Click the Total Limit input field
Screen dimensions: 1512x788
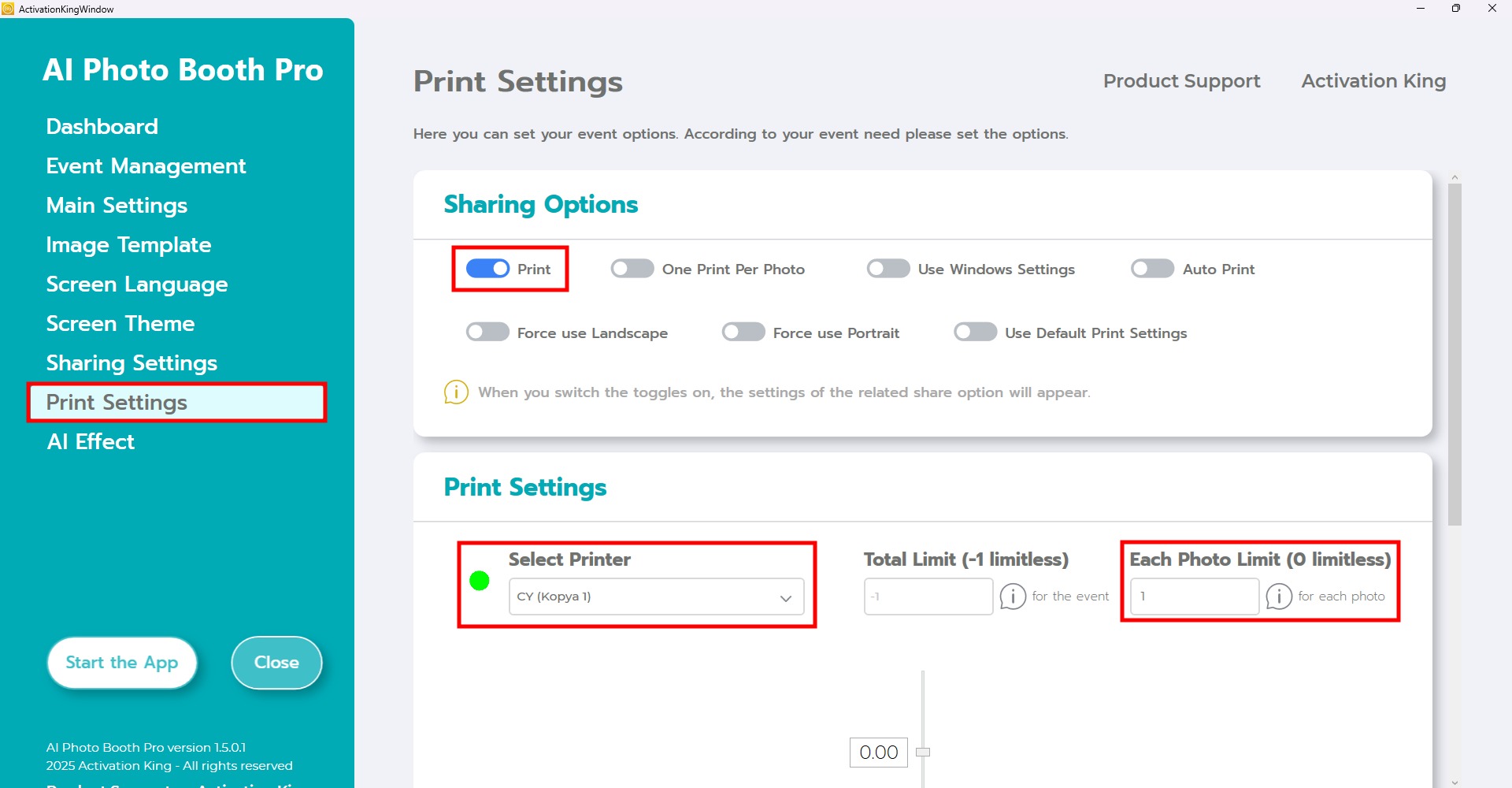tap(928, 597)
